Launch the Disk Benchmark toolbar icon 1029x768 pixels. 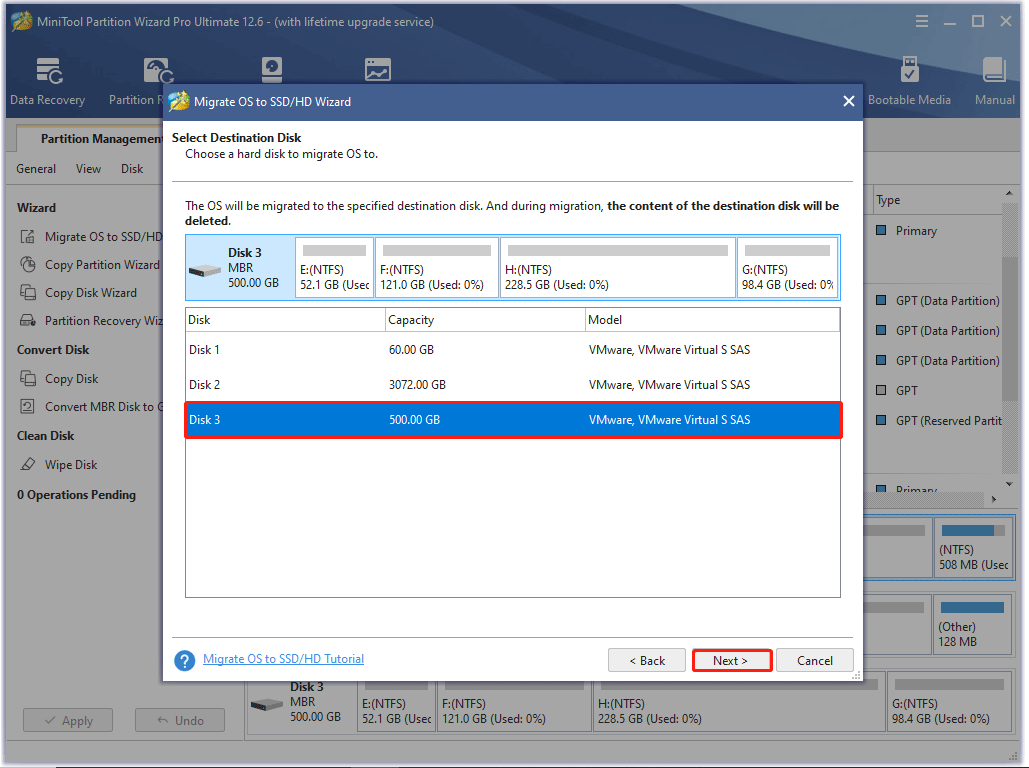[272, 70]
